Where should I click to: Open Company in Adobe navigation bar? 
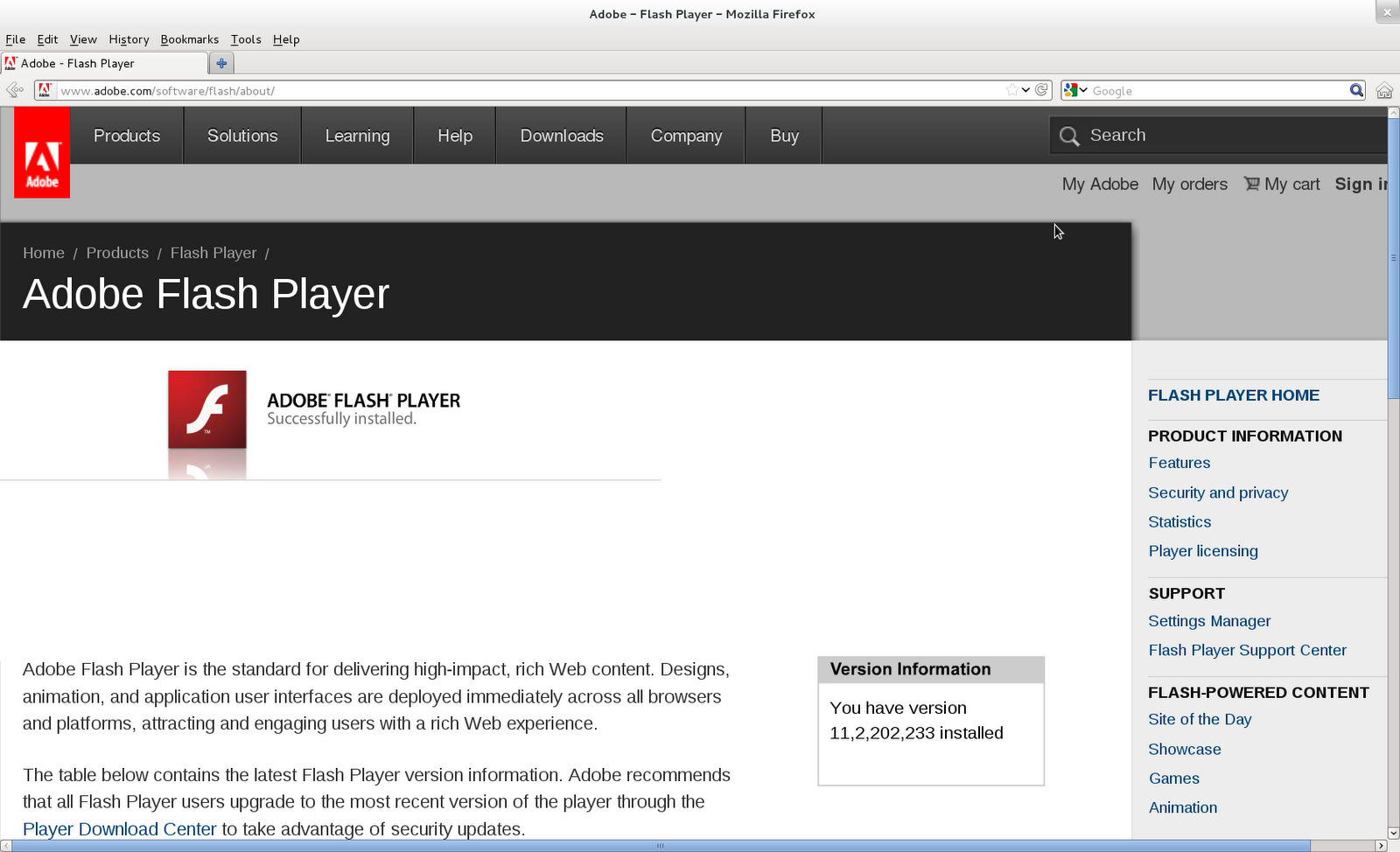point(686,136)
